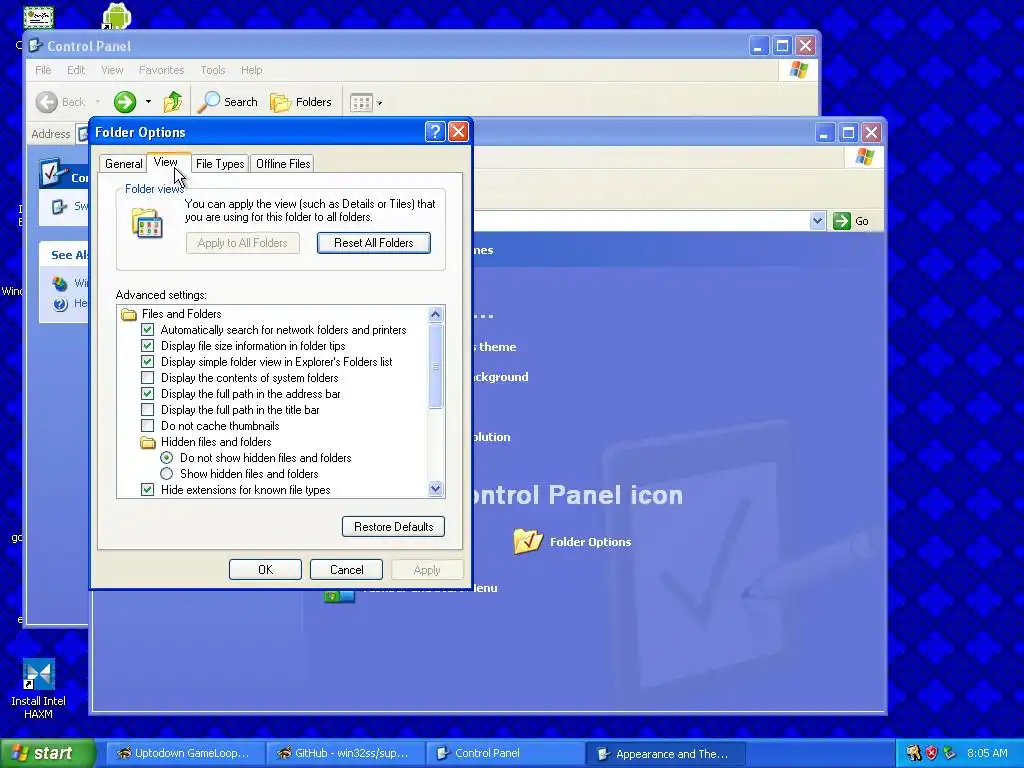1024x768 pixels.
Task: Click the first system tray icon
Action: point(914,754)
